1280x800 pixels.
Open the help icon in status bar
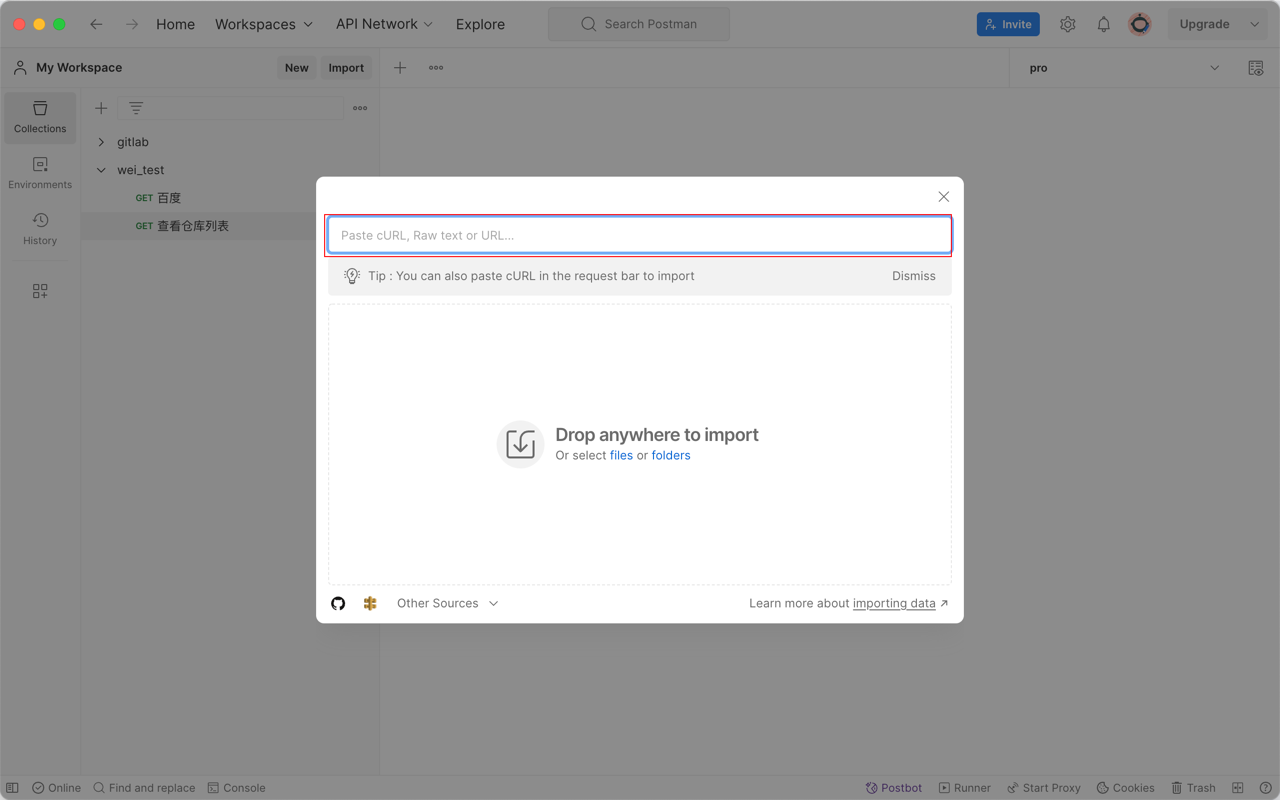click(x=1265, y=788)
